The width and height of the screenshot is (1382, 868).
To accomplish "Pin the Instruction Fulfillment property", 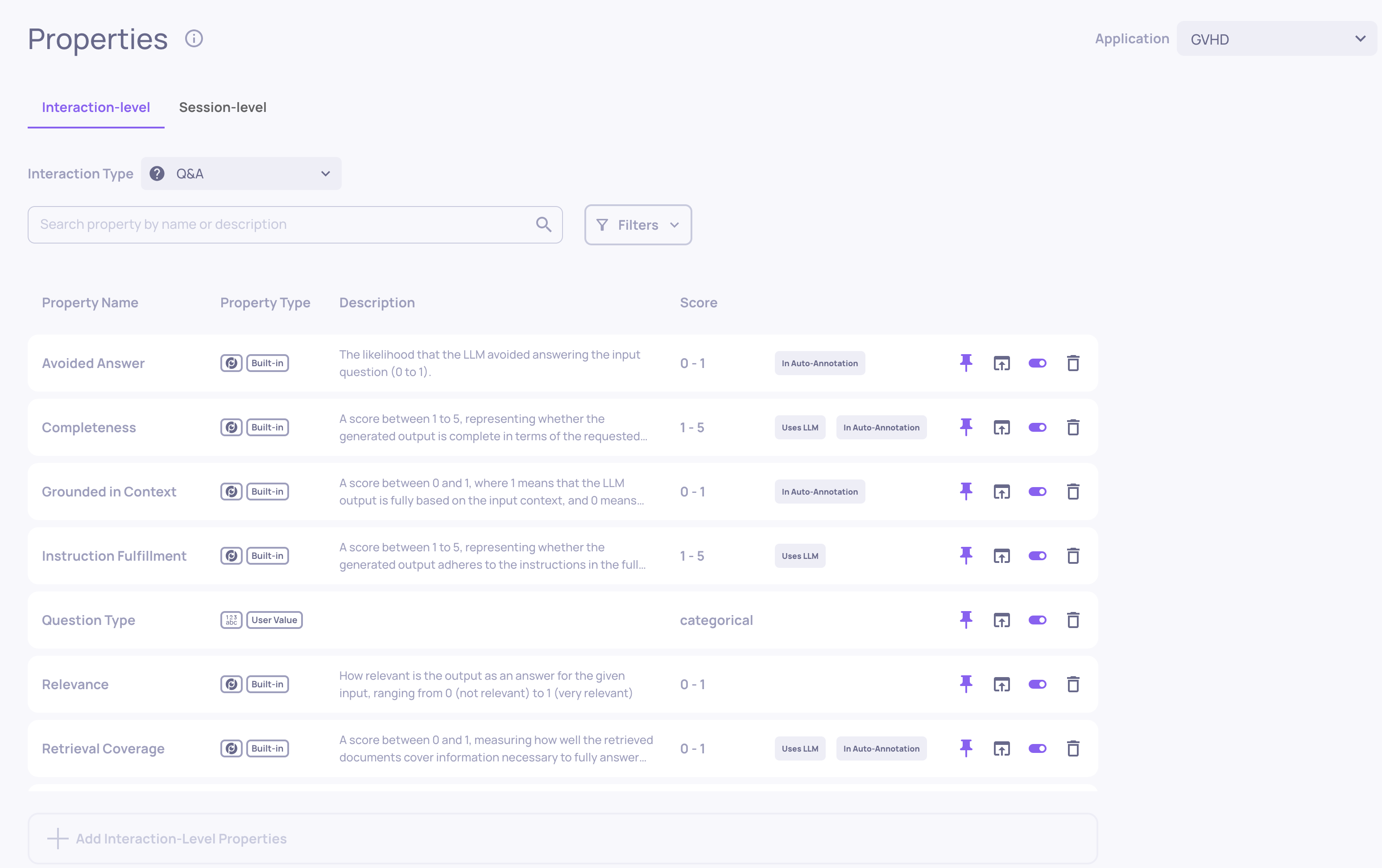I will click(966, 555).
